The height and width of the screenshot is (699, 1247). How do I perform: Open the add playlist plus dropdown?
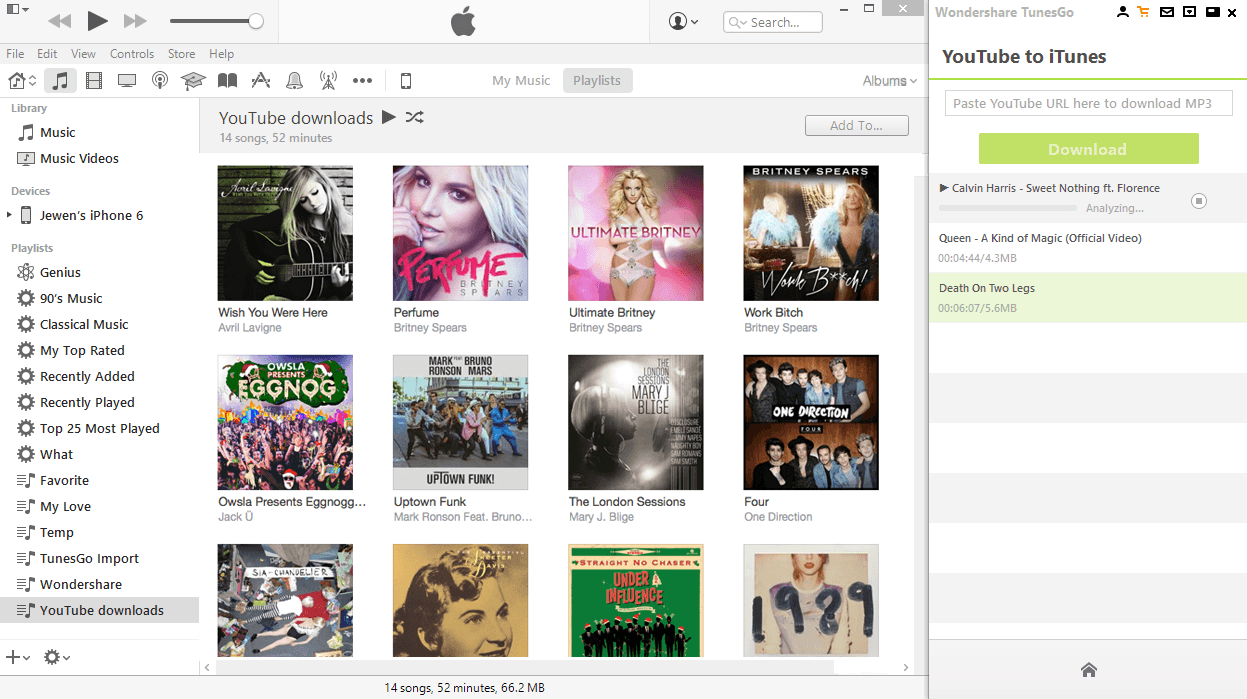tap(17, 657)
